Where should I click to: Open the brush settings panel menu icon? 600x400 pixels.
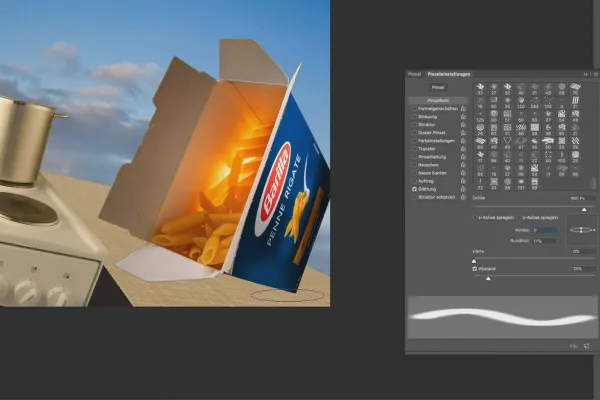(596, 74)
